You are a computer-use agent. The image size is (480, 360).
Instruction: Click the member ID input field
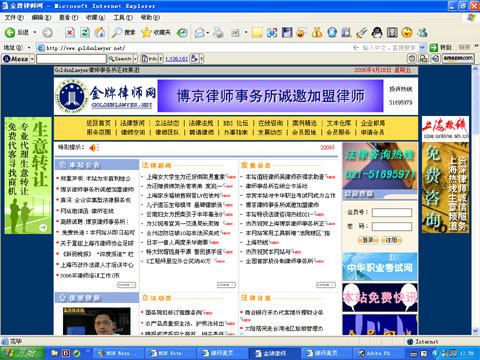392,212
